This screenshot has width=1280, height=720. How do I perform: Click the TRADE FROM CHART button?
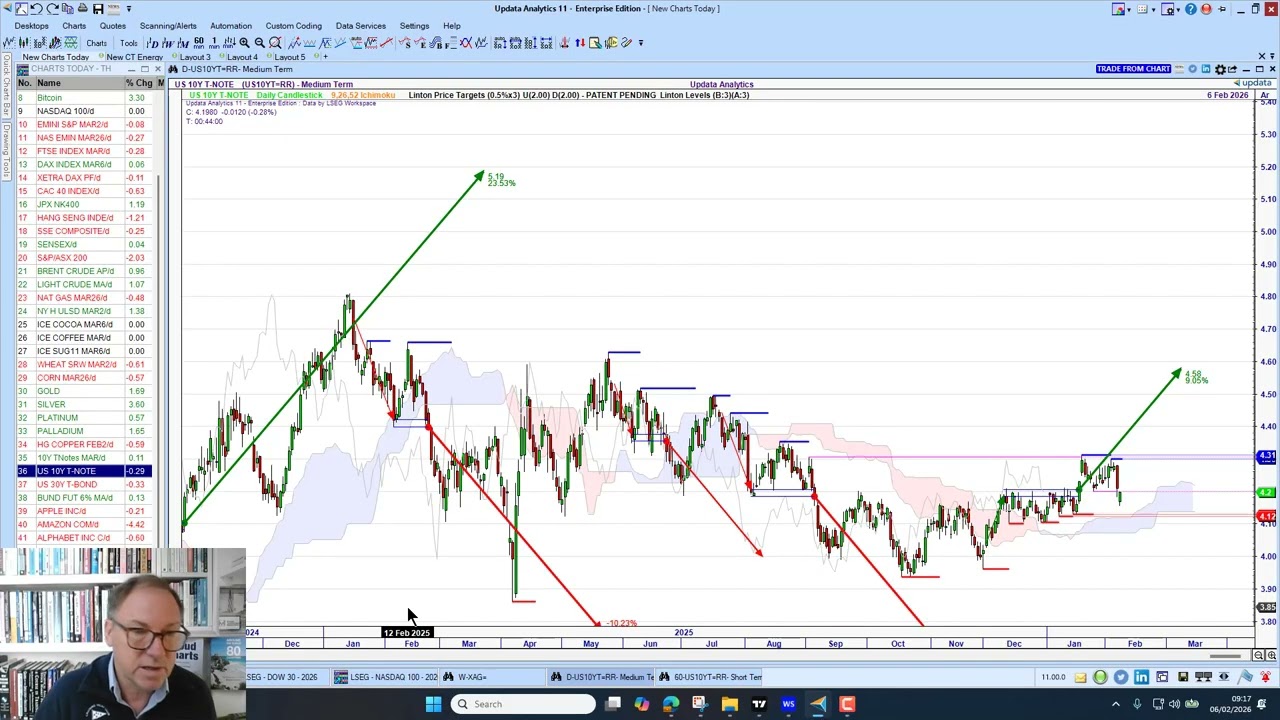(x=1133, y=69)
